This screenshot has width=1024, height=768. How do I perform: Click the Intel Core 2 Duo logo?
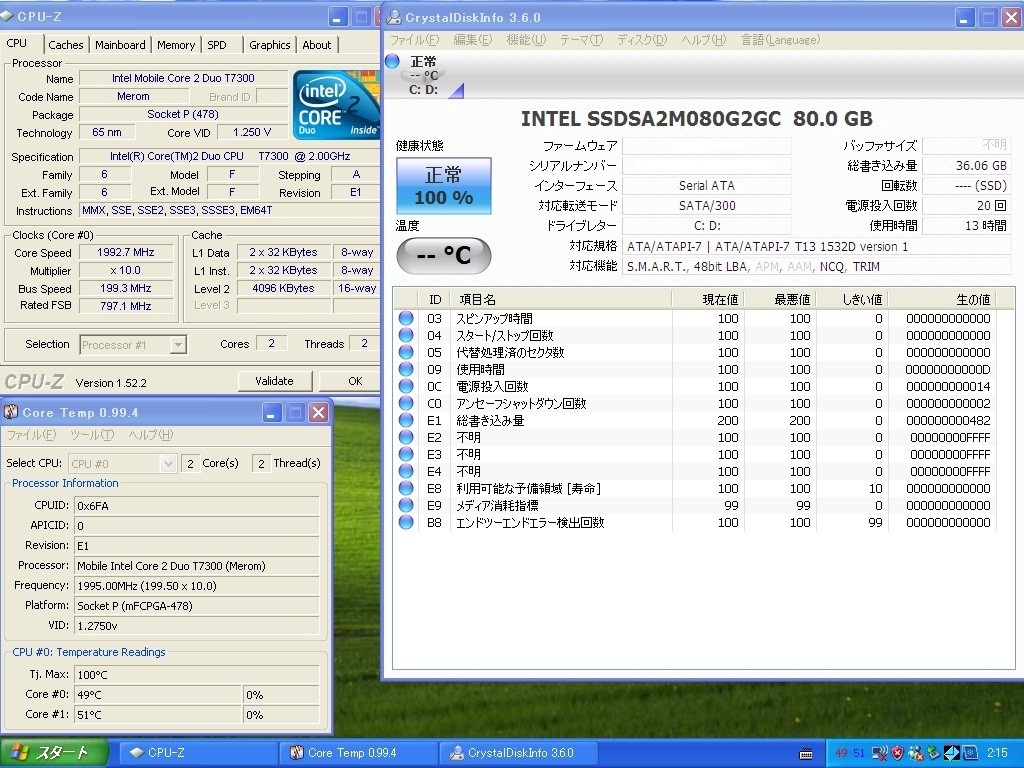[337, 105]
